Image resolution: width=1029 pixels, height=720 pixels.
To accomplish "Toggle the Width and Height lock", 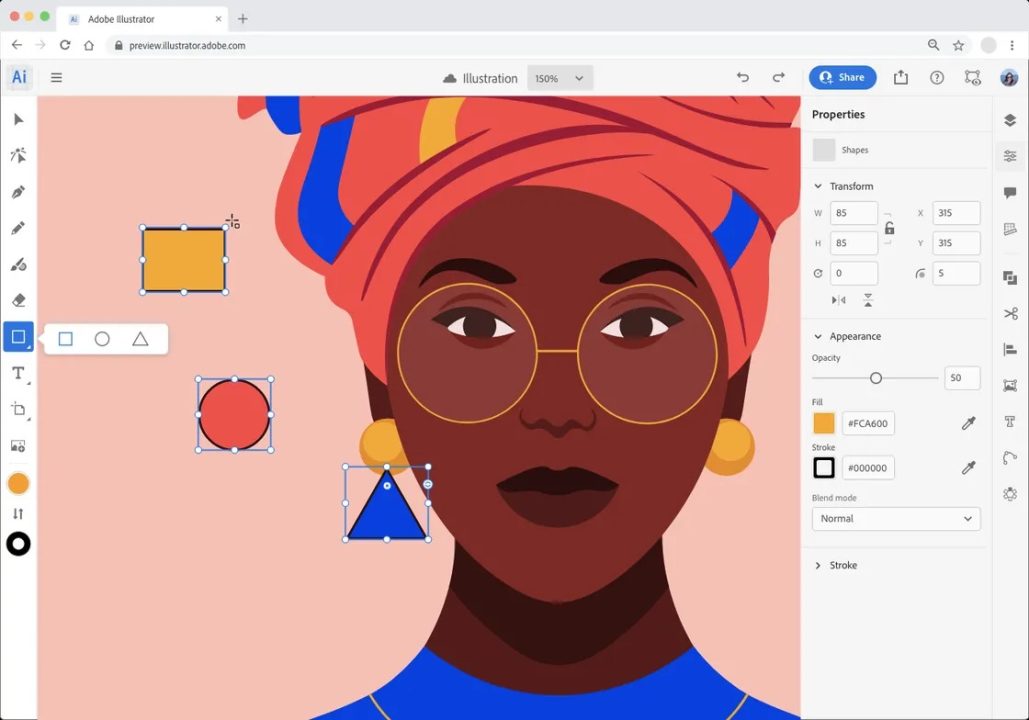I will [890, 227].
